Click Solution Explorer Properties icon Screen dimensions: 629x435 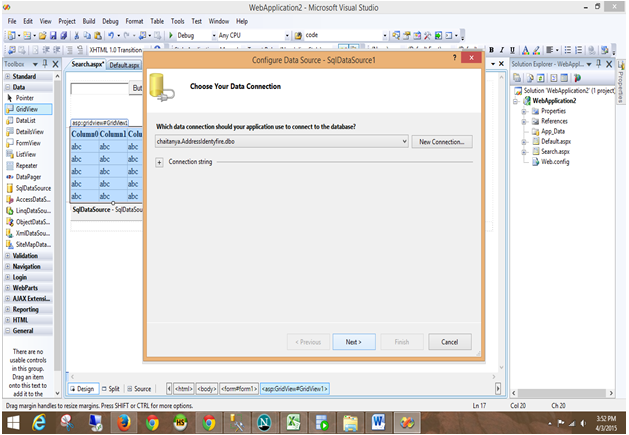(517, 78)
